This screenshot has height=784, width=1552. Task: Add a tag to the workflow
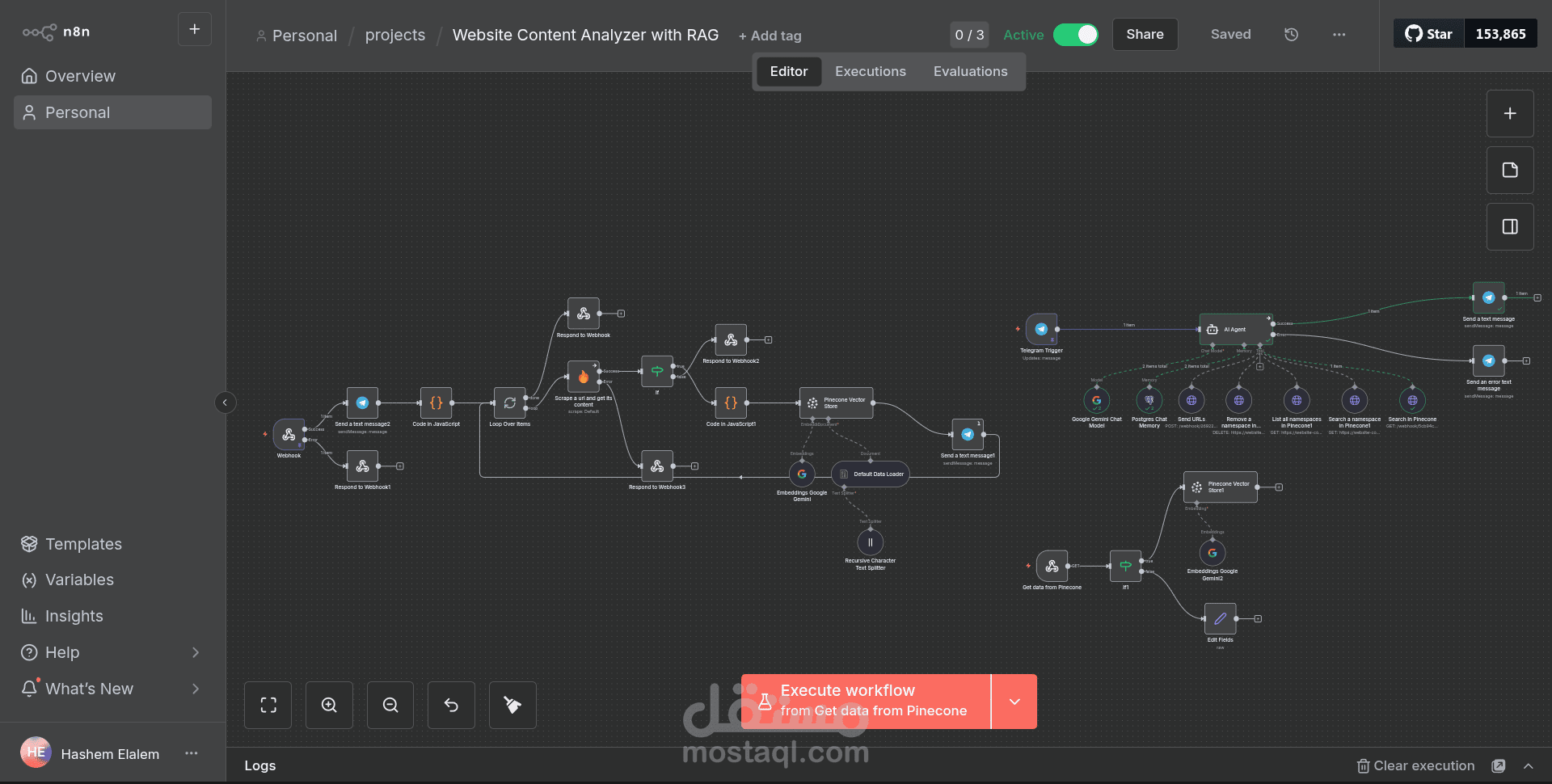pos(770,36)
